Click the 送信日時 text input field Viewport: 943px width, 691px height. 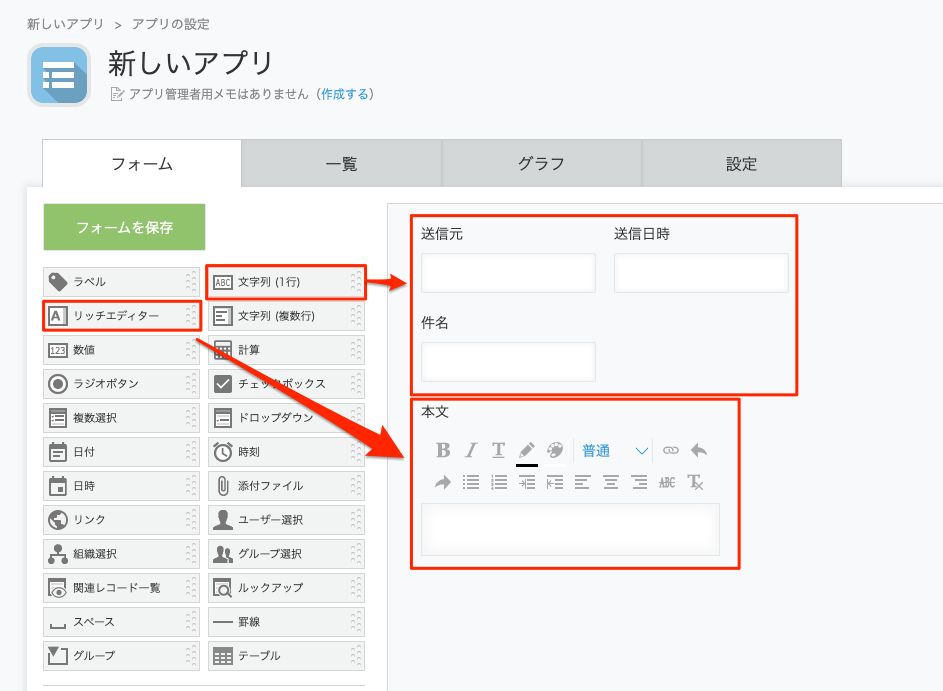pos(701,273)
